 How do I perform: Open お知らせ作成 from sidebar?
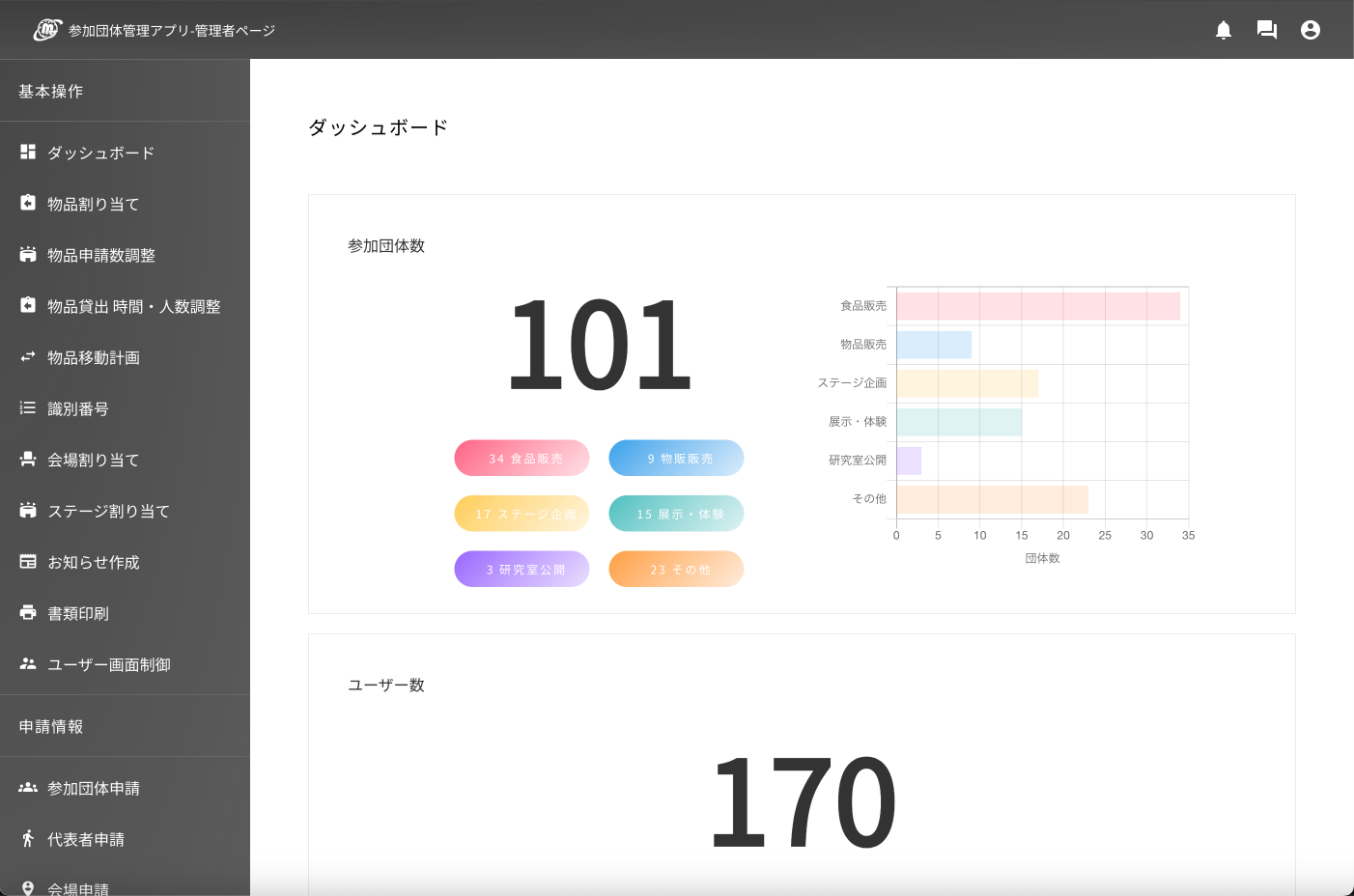click(x=94, y=562)
